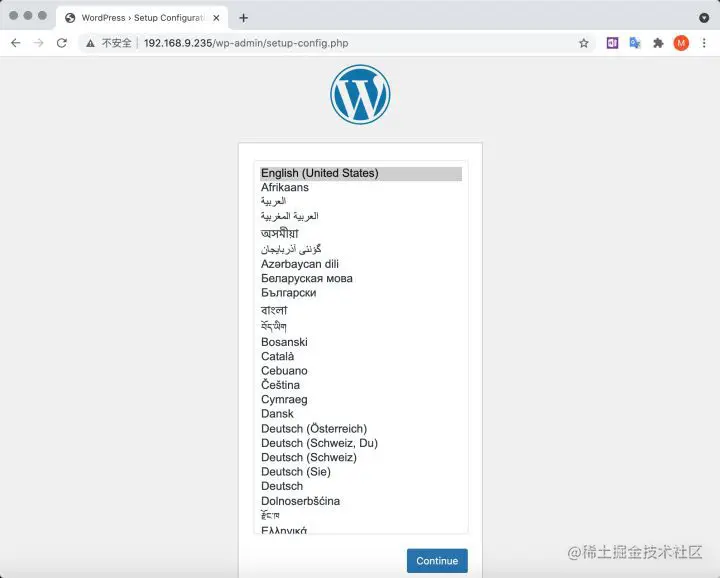Click the browser forward arrow
This screenshot has height=578, width=720.
coord(39,43)
